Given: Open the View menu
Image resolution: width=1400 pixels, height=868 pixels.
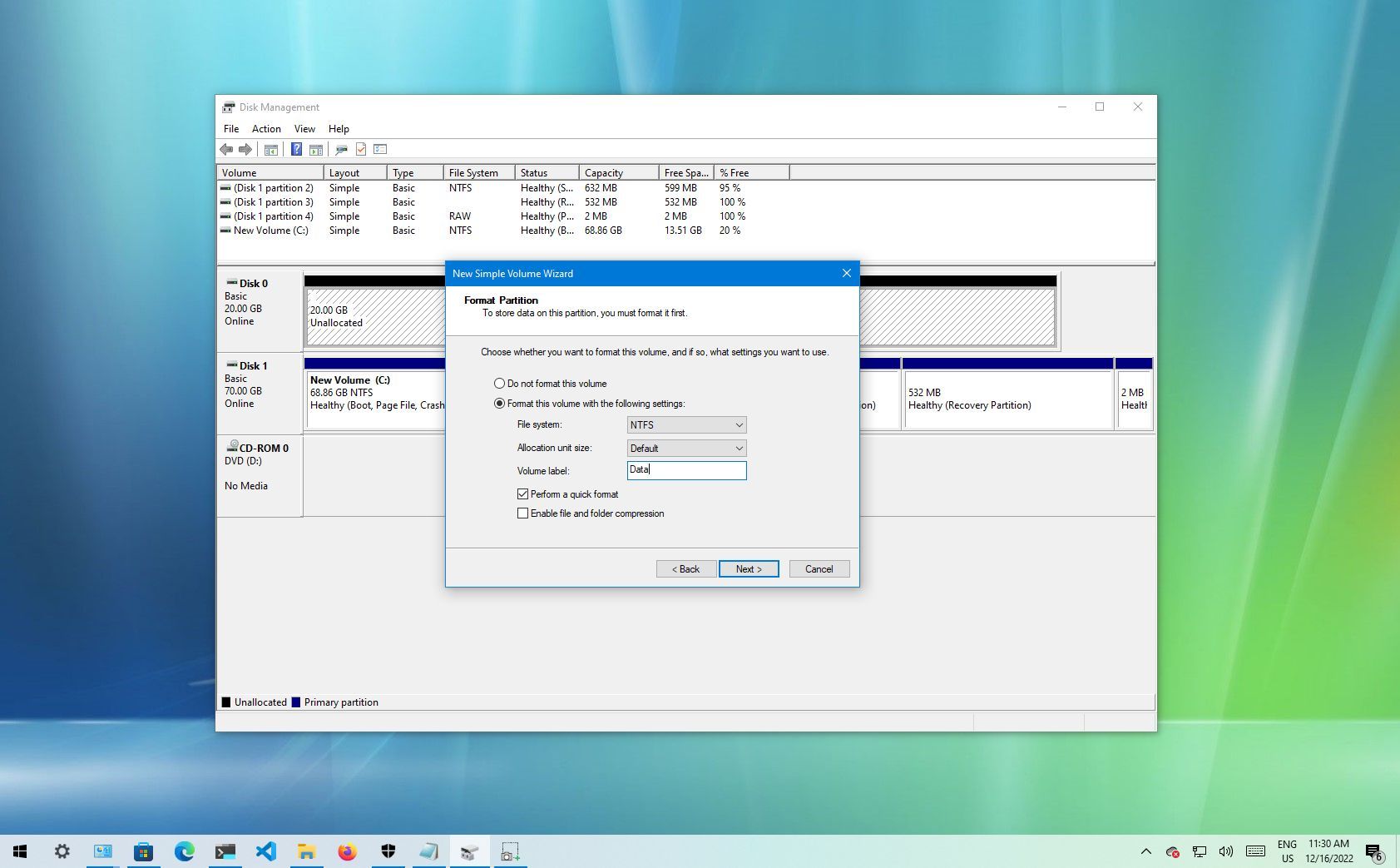Looking at the screenshot, I should pyautogui.click(x=304, y=128).
